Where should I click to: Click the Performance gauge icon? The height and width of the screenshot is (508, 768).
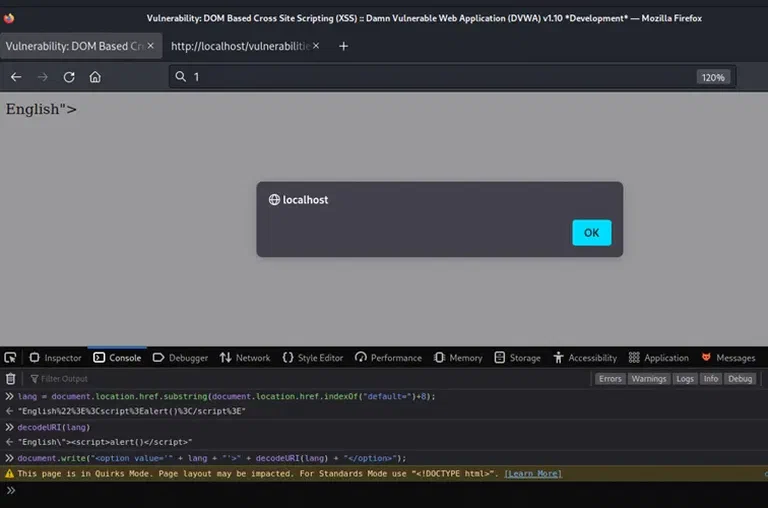pyautogui.click(x=361, y=358)
